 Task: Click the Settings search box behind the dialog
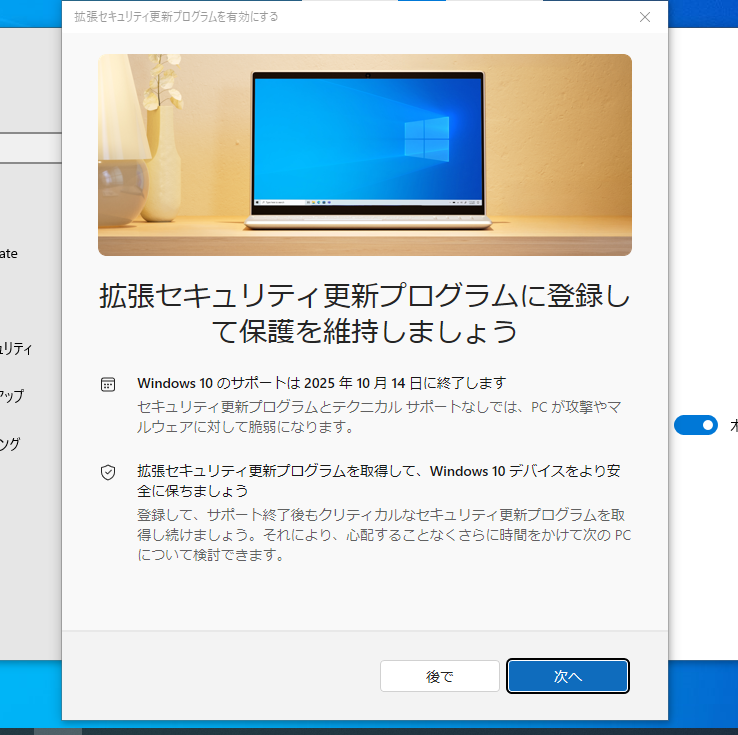tap(30, 147)
